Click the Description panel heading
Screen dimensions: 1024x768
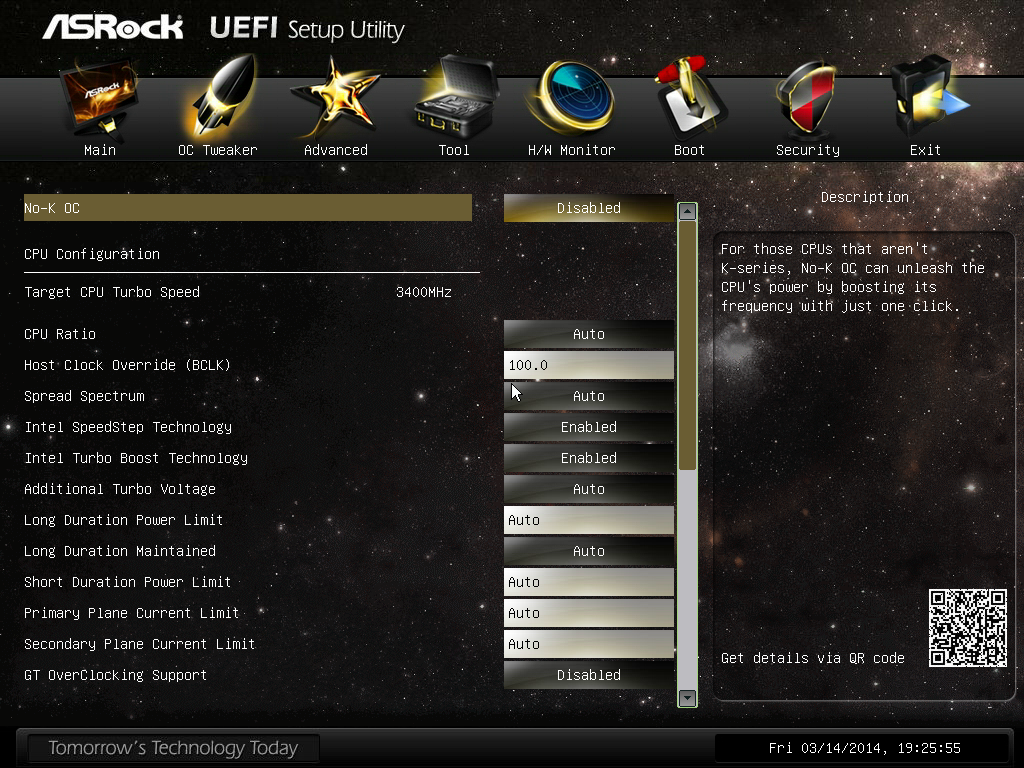coord(865,197)
